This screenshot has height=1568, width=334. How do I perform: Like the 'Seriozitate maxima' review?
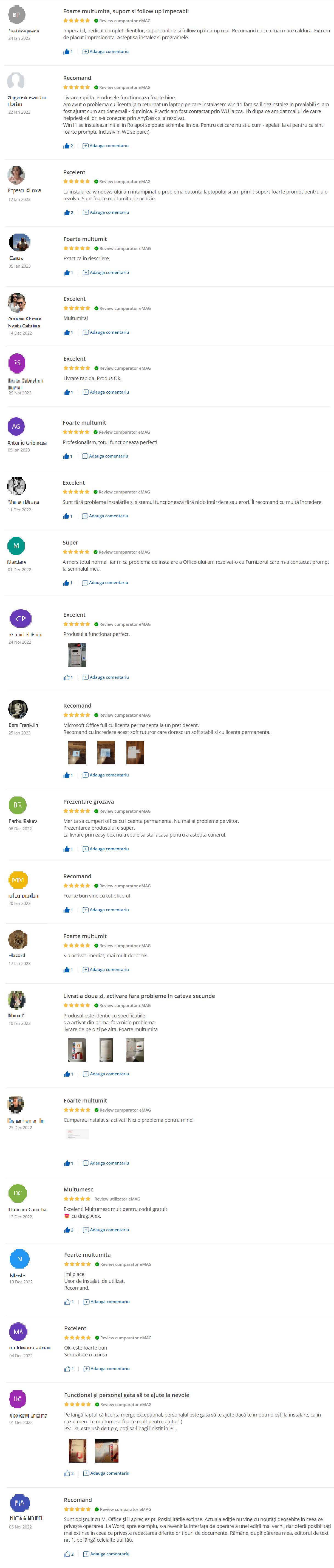(67, 1369)
